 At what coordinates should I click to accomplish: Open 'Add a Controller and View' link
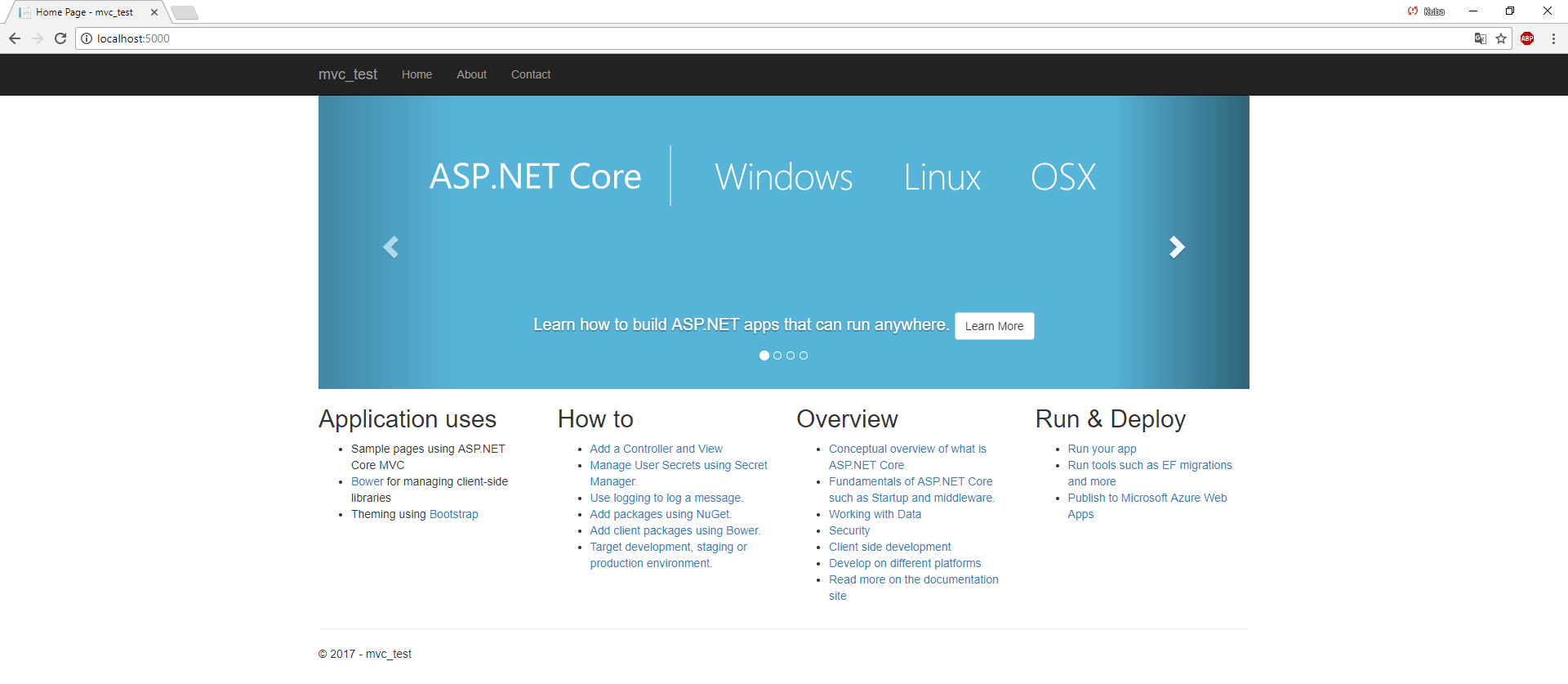657,449
